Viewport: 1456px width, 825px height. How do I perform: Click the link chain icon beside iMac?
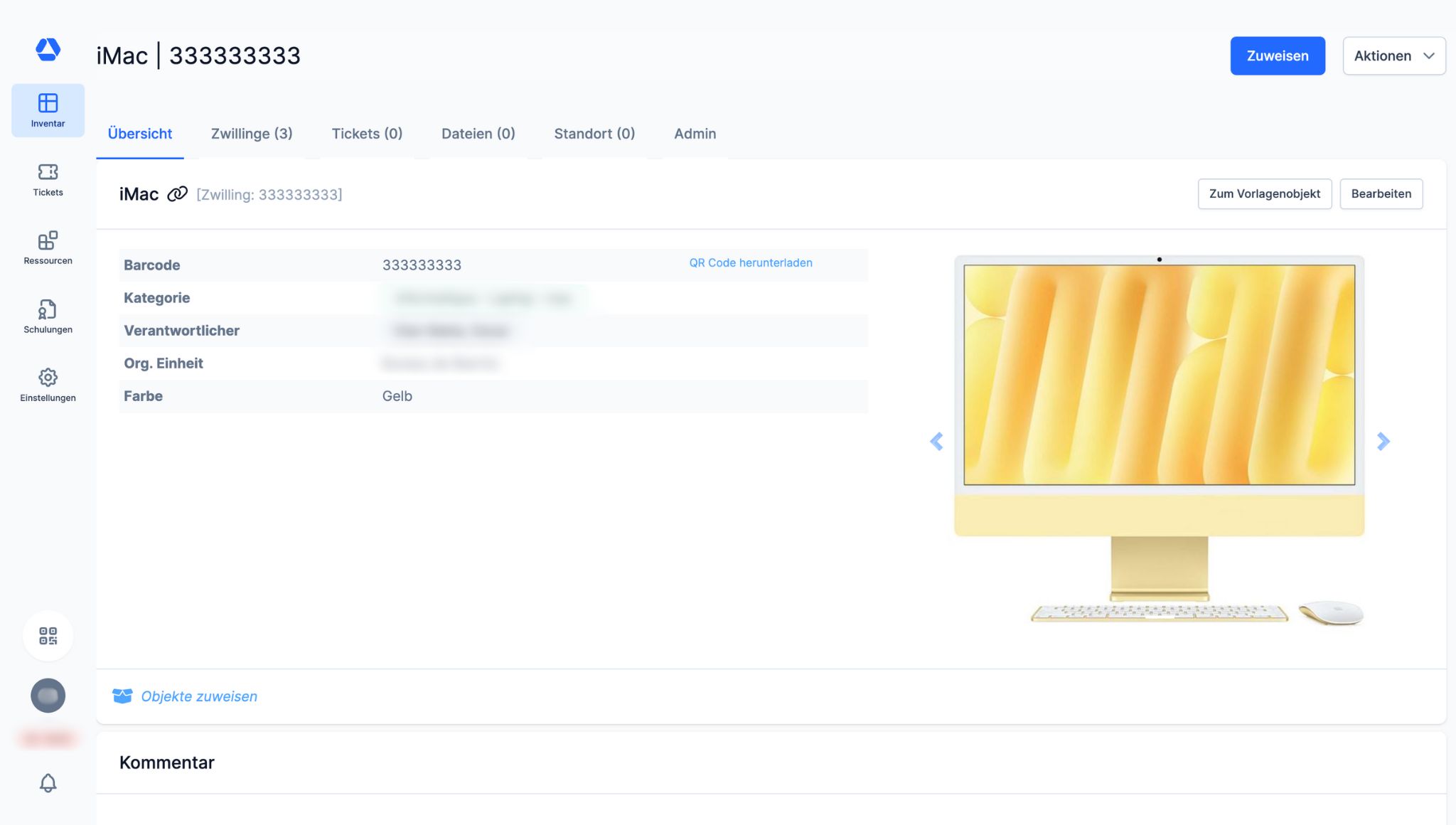tap(177, 194)
